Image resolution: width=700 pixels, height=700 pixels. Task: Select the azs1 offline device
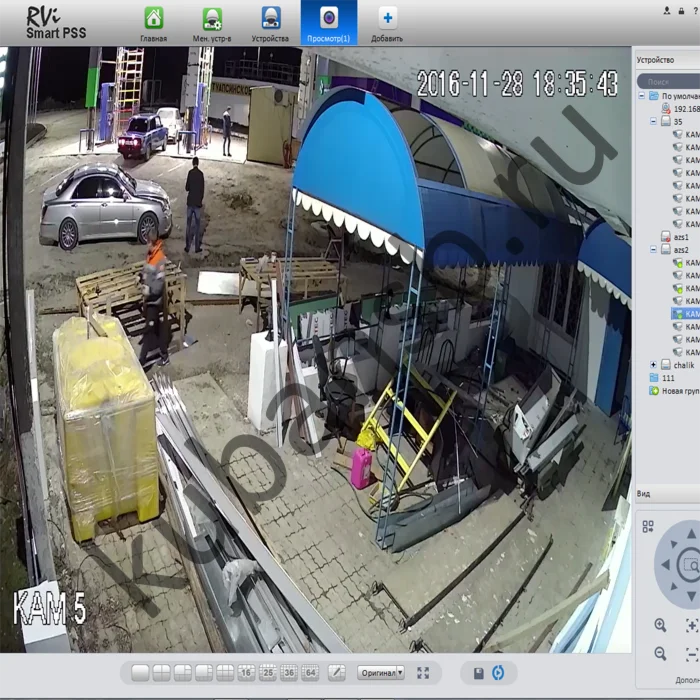click(x=675, y=237)
